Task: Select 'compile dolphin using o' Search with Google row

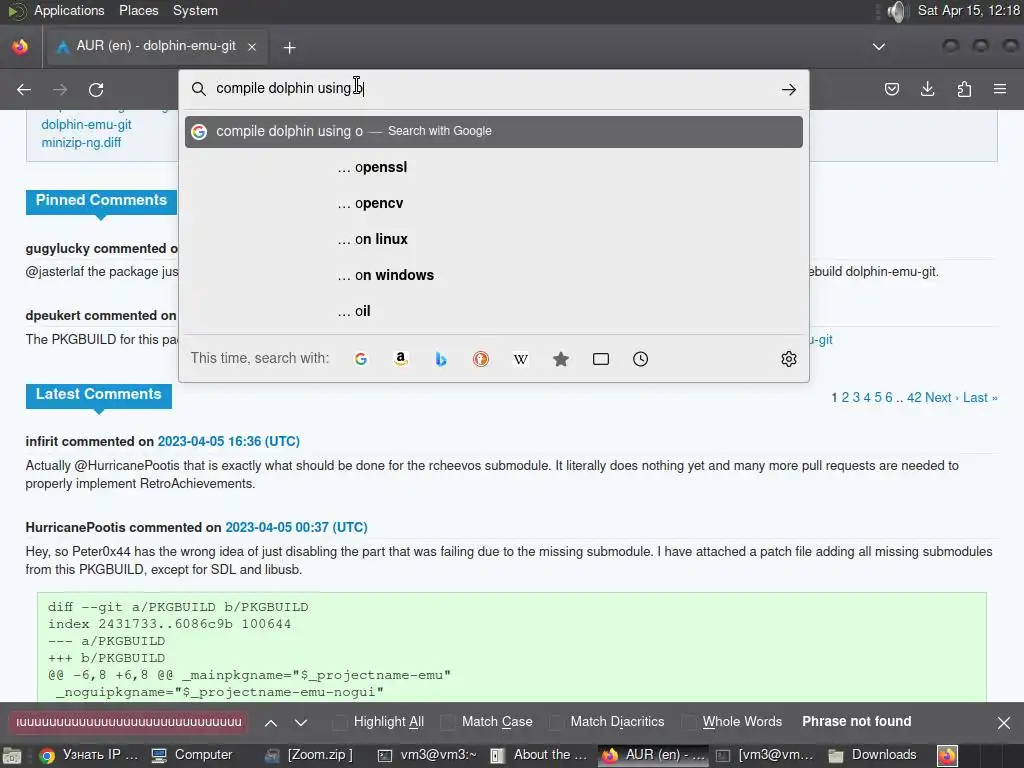Action: 494,131
